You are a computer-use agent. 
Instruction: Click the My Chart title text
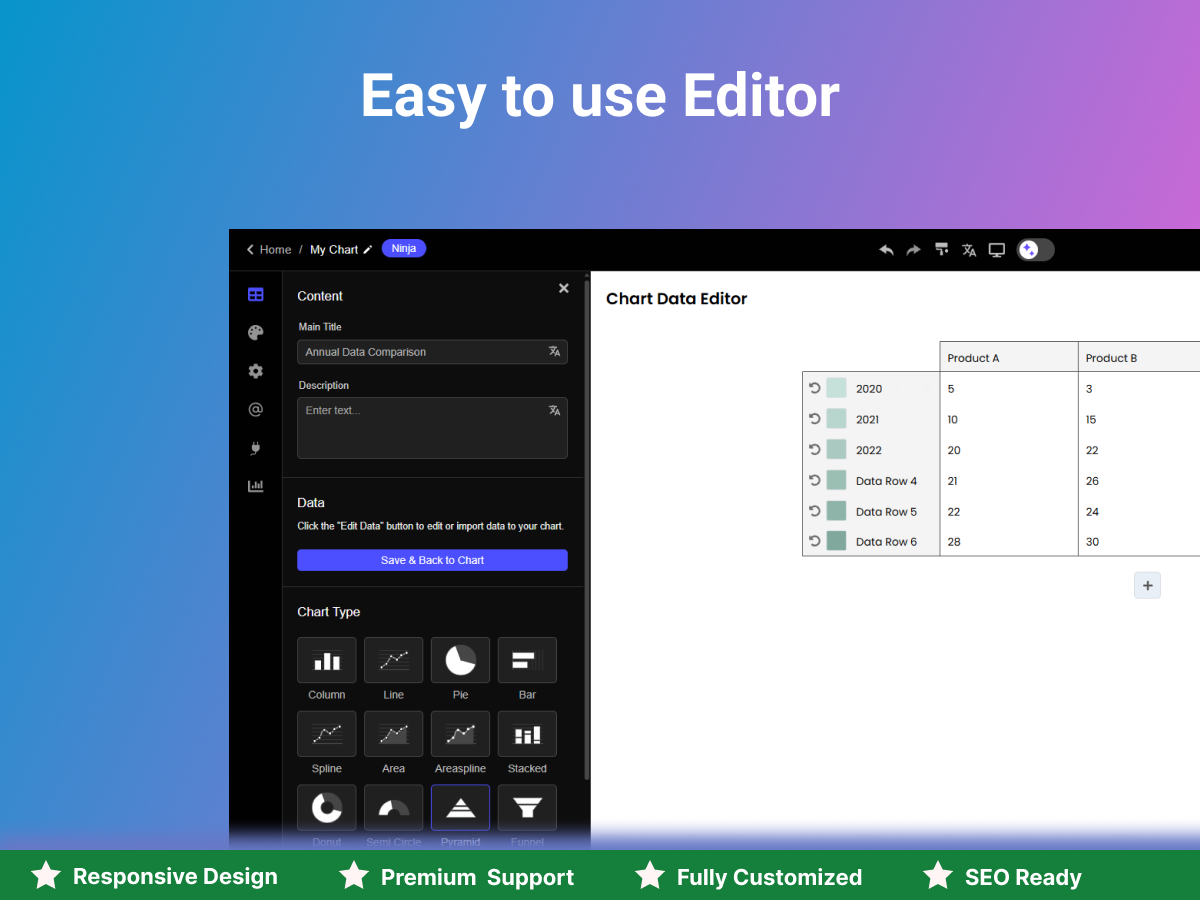click(x=334, y=250)
